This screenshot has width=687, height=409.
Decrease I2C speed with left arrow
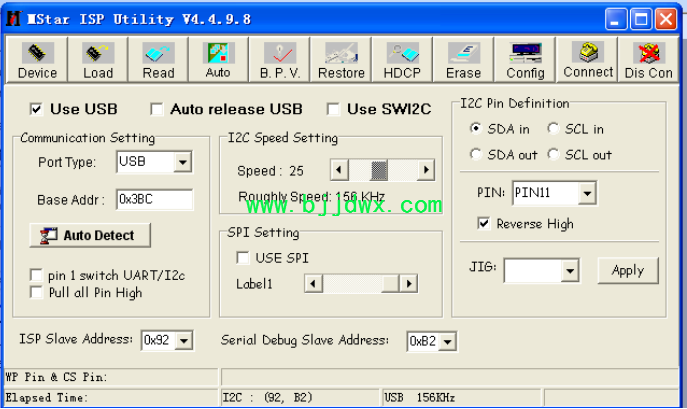[x=339, y=170]
